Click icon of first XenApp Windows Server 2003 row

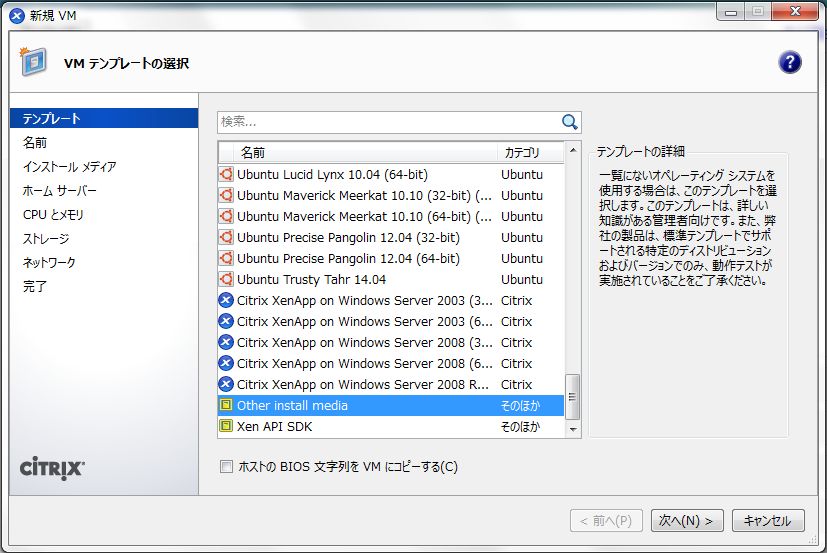[226, 301]
